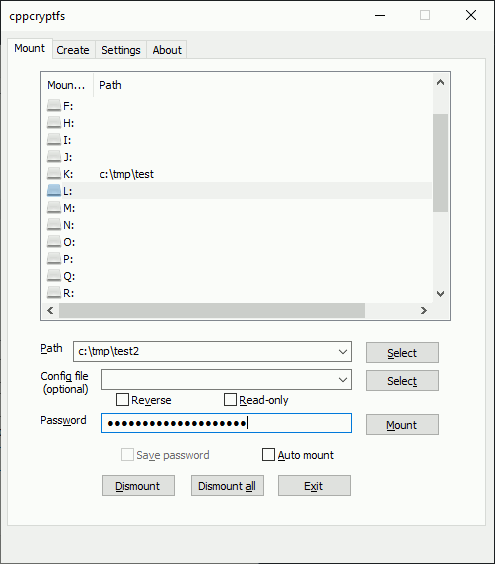Click the Exit button

[314, 486]
